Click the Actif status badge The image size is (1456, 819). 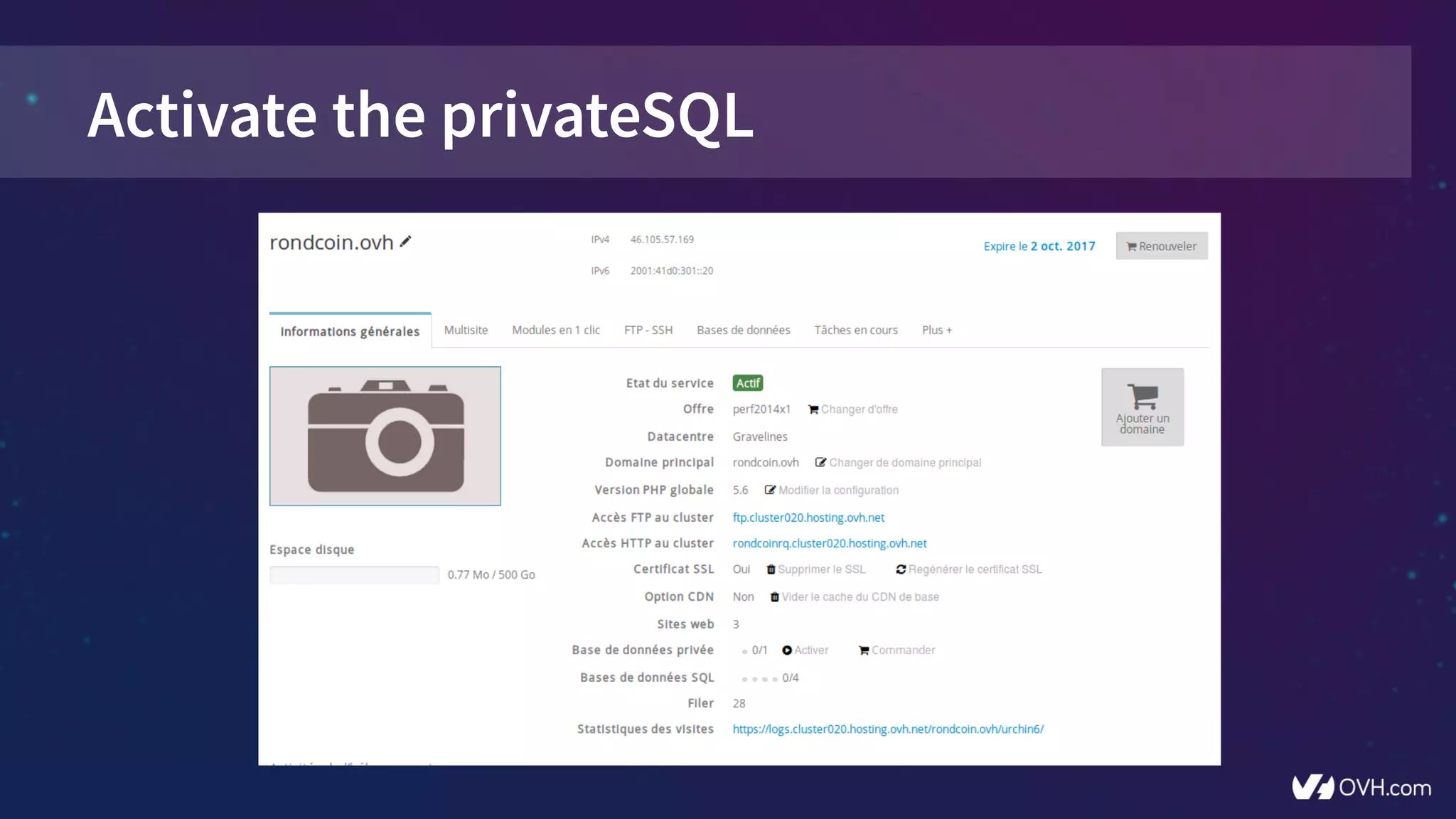coord(748,383)
